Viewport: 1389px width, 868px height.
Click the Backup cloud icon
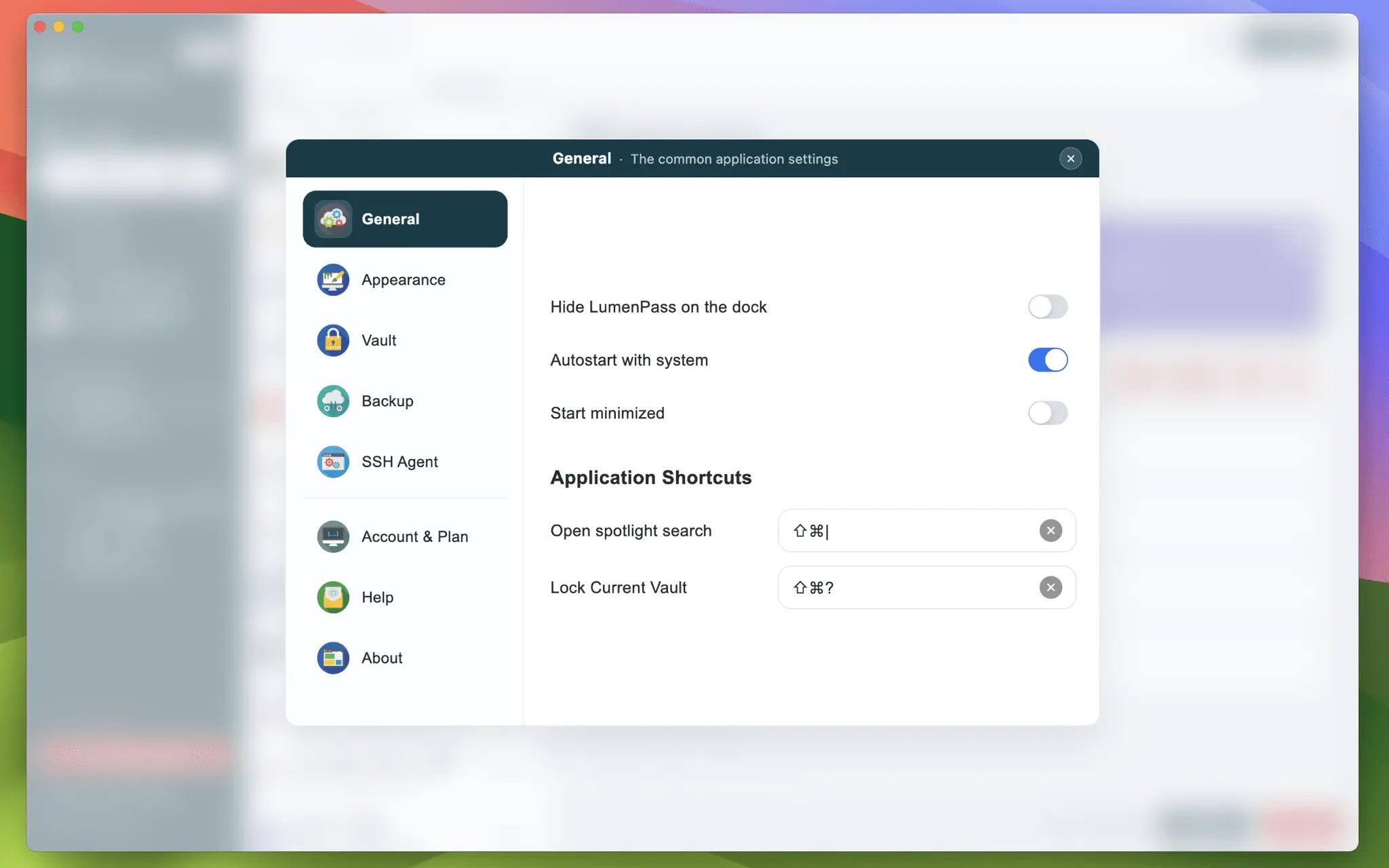coord(333,401)
